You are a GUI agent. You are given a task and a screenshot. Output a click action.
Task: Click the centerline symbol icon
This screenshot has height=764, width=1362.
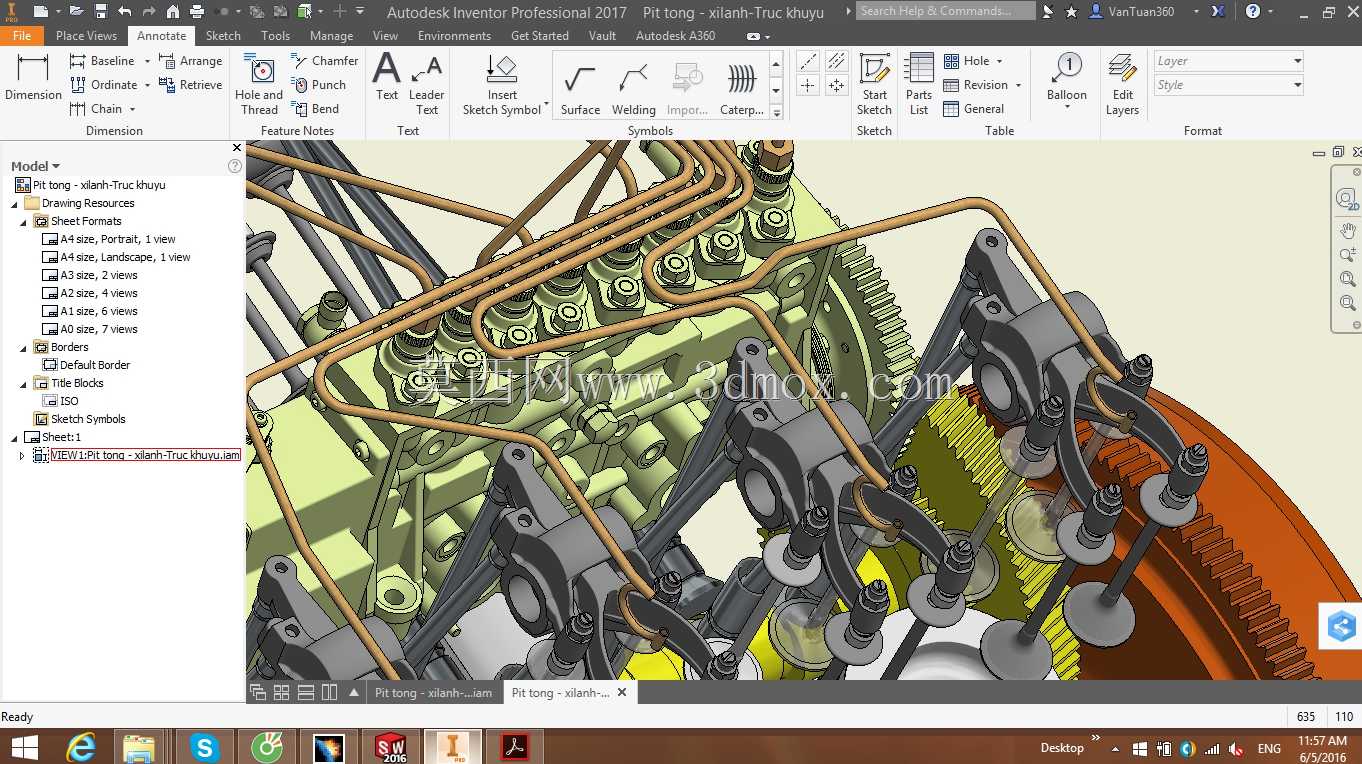[808, 61]
